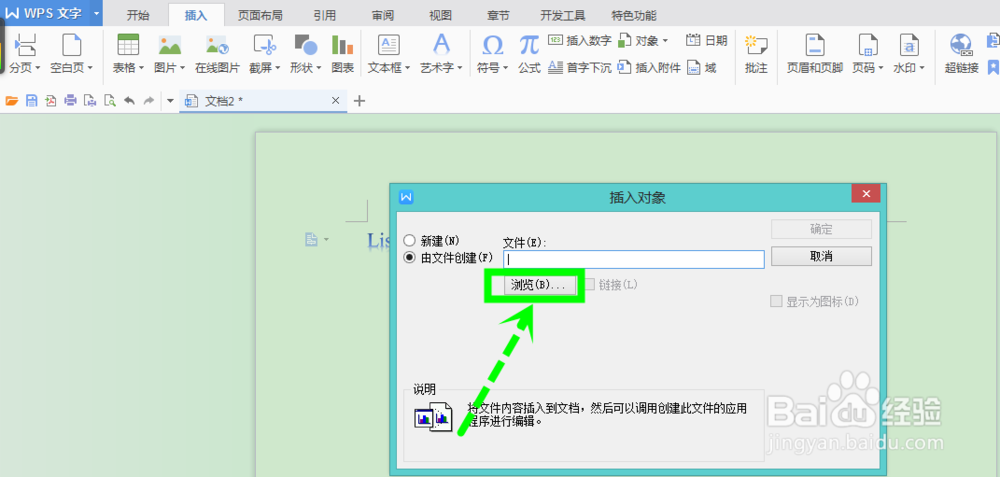Expand the 表格 dropdown arrow
This screenshot has height=477, width=1000.
click(141, 68)
